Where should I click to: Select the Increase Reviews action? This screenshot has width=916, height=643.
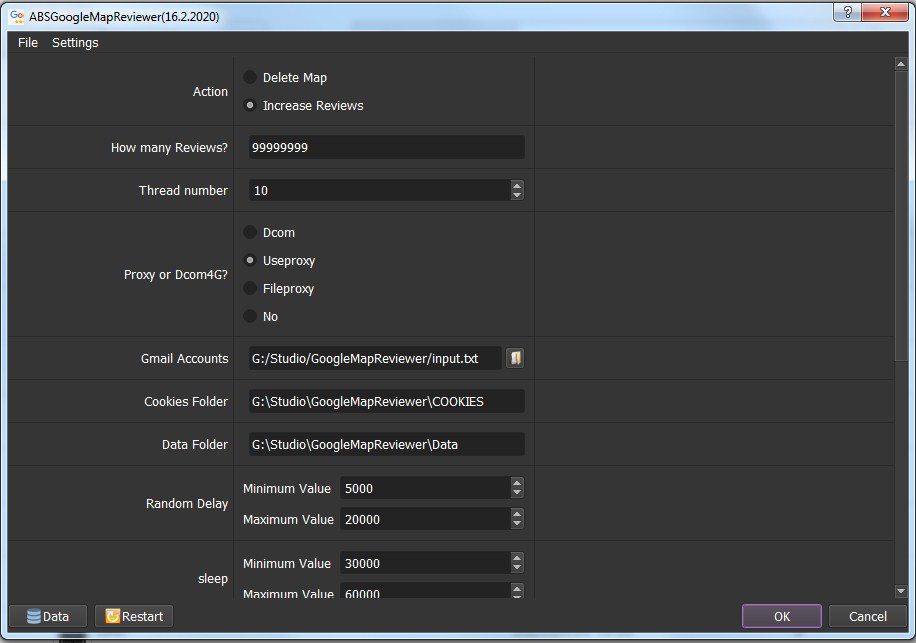(250, 105)
